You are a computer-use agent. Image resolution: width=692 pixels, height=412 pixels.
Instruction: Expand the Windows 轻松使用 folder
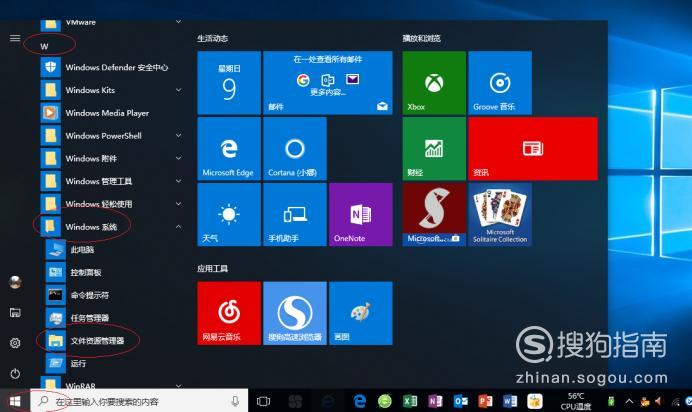(178, 204)
